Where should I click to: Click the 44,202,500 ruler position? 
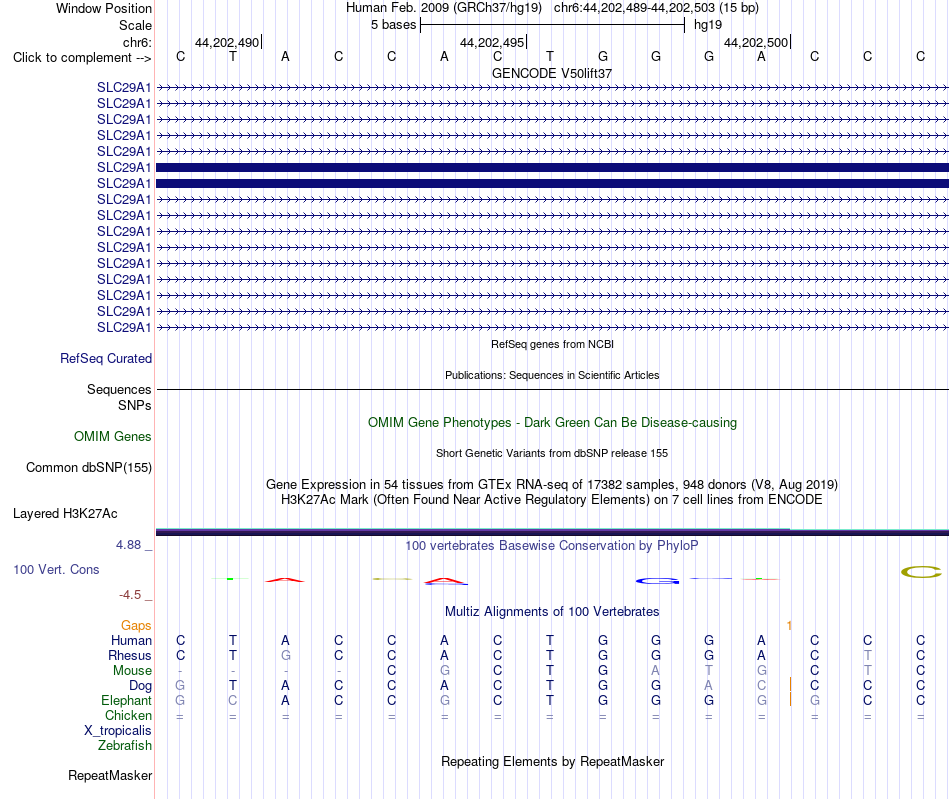click(x=756, y=42)
